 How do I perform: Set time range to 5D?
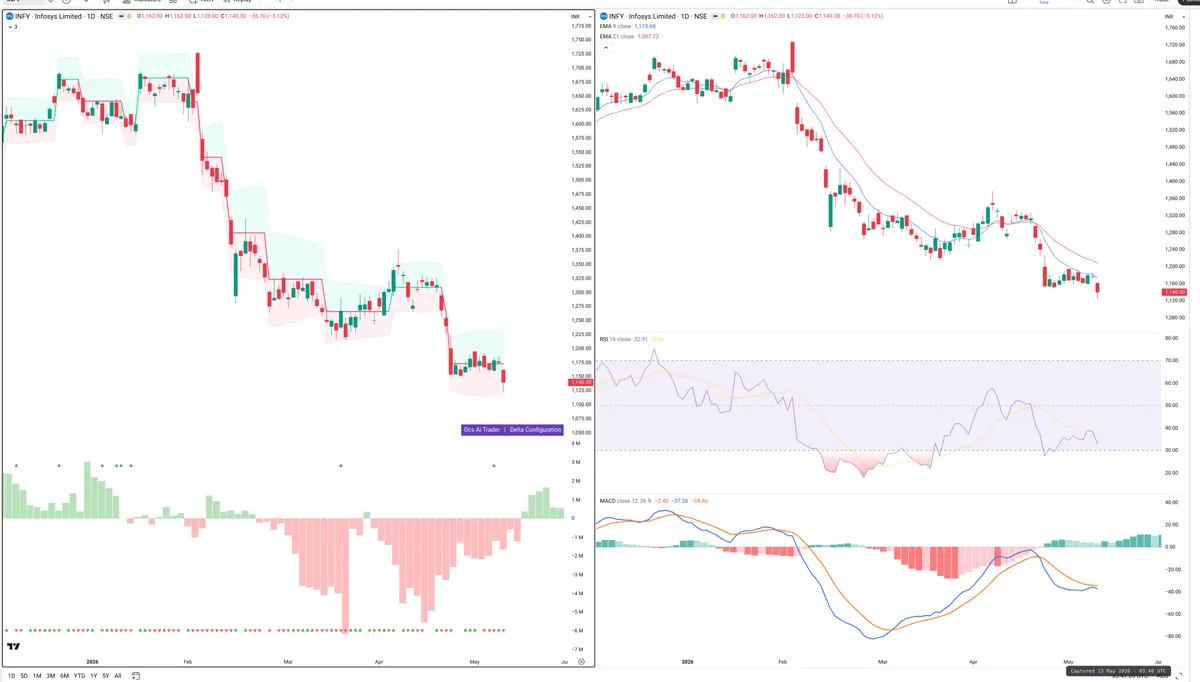[24, 676]
